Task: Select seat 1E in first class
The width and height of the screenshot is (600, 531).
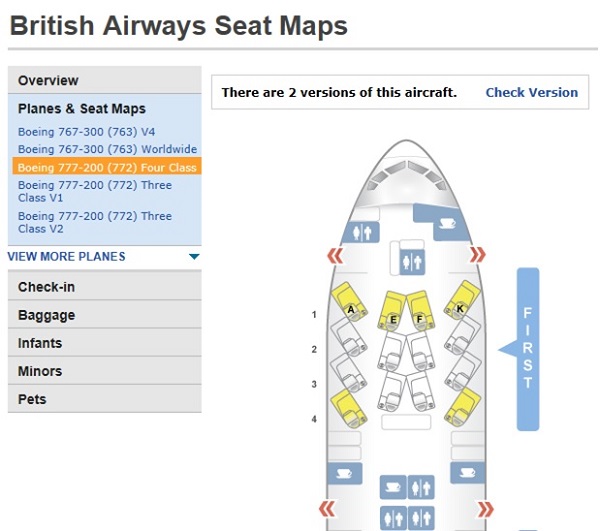Action: coord(391,311)
